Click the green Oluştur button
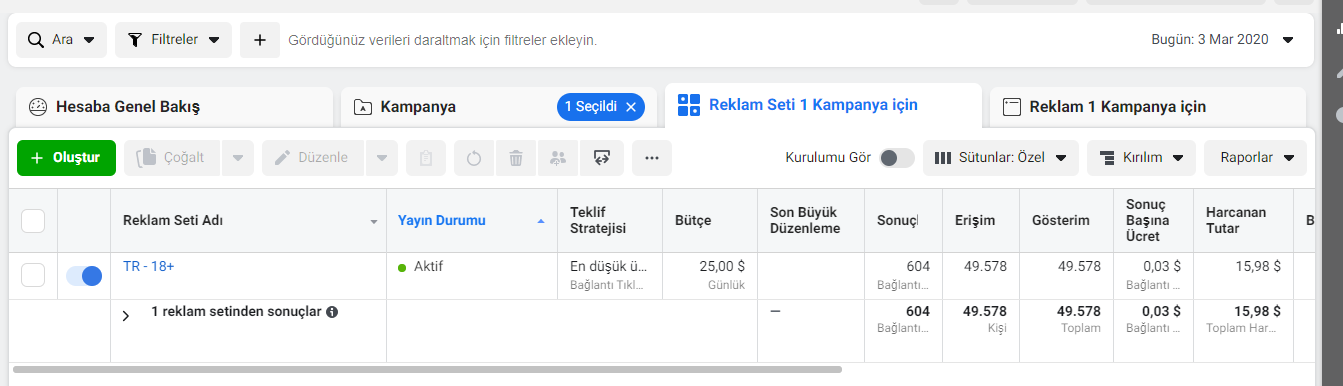 [x=66, y=158]
